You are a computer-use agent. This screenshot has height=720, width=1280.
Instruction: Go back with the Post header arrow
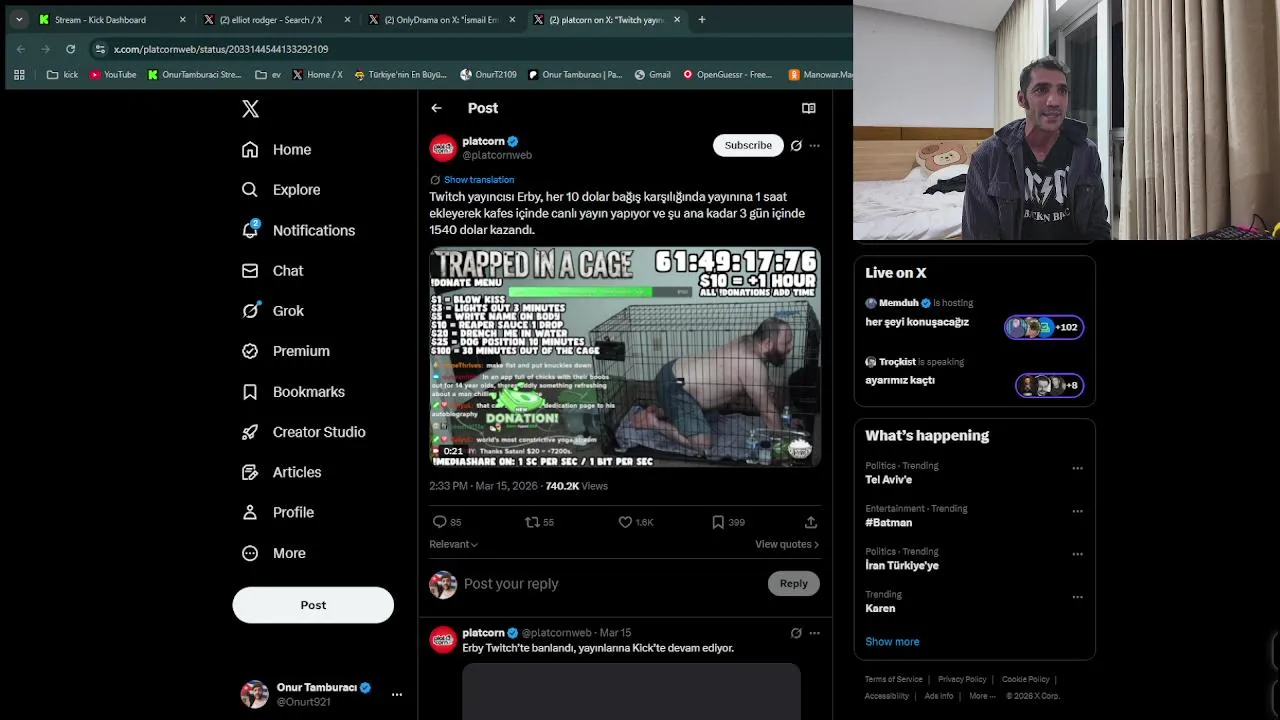[x=436, y=108]
